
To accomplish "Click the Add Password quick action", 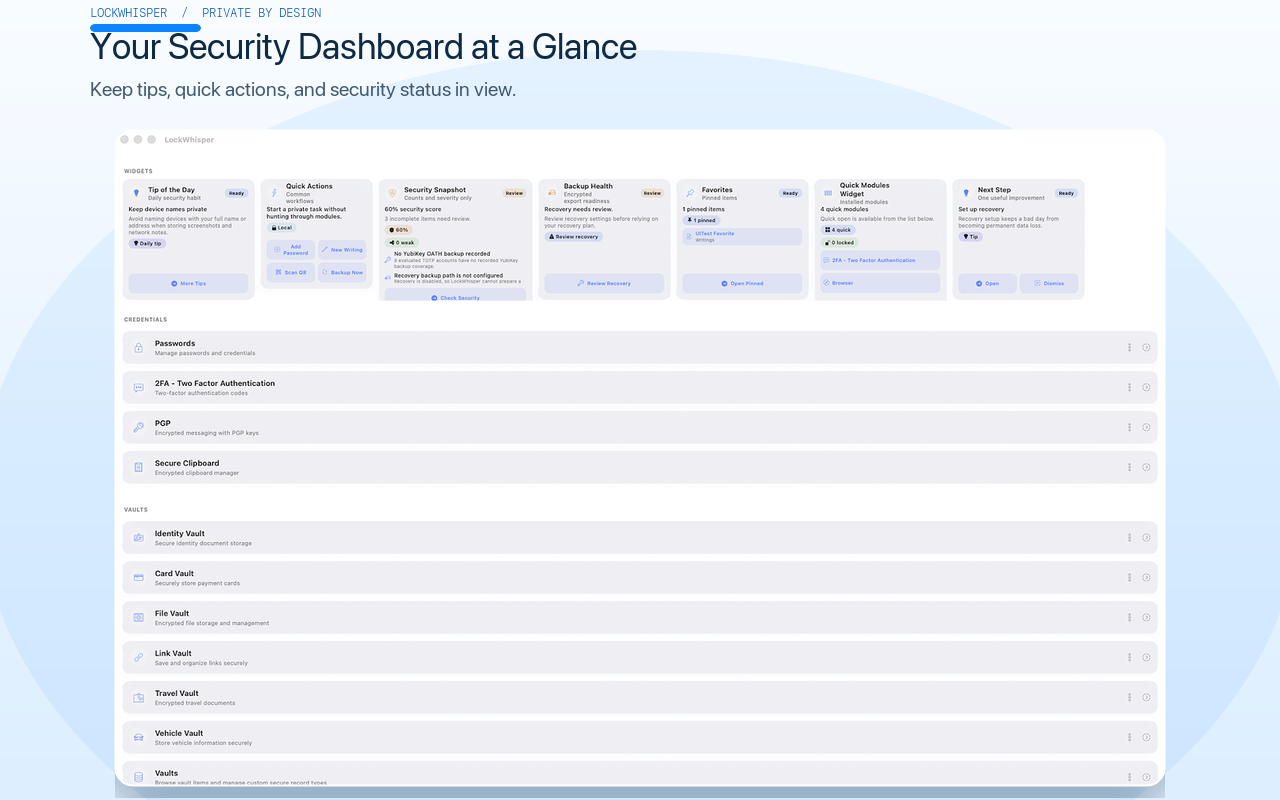I will click(x=291, y=250).
